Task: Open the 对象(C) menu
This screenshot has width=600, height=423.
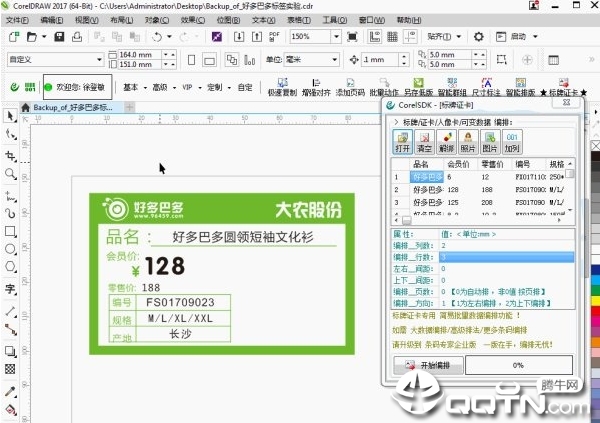Action: 157,20
